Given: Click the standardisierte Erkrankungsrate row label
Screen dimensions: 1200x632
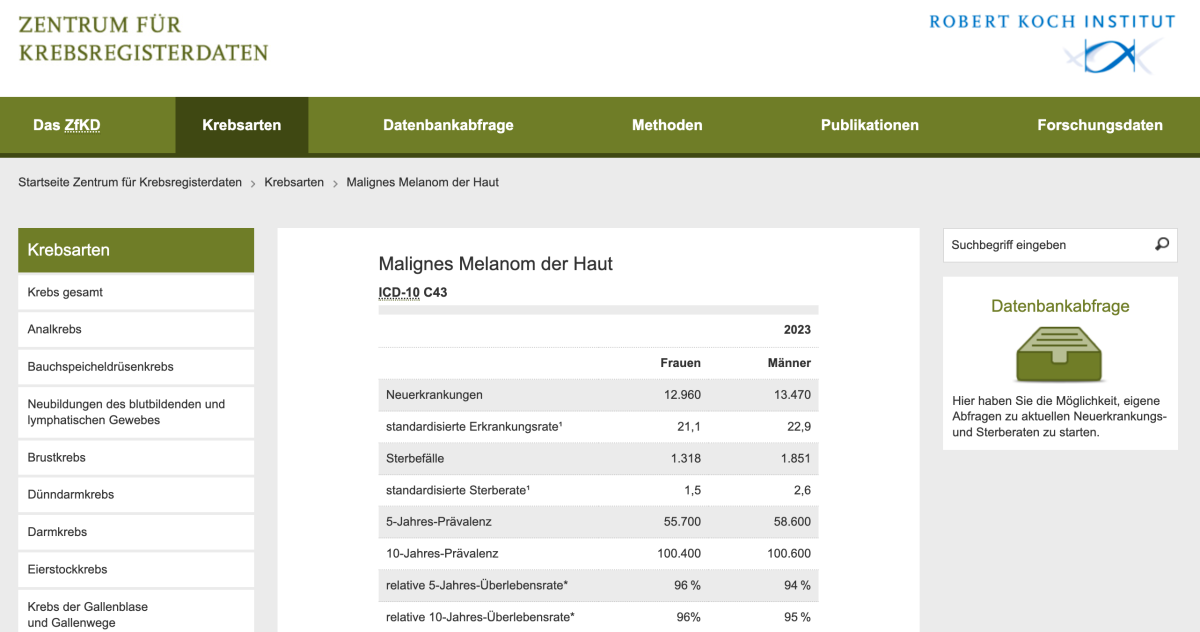Looking at the screenshot, I should click(x=474, y=427).
